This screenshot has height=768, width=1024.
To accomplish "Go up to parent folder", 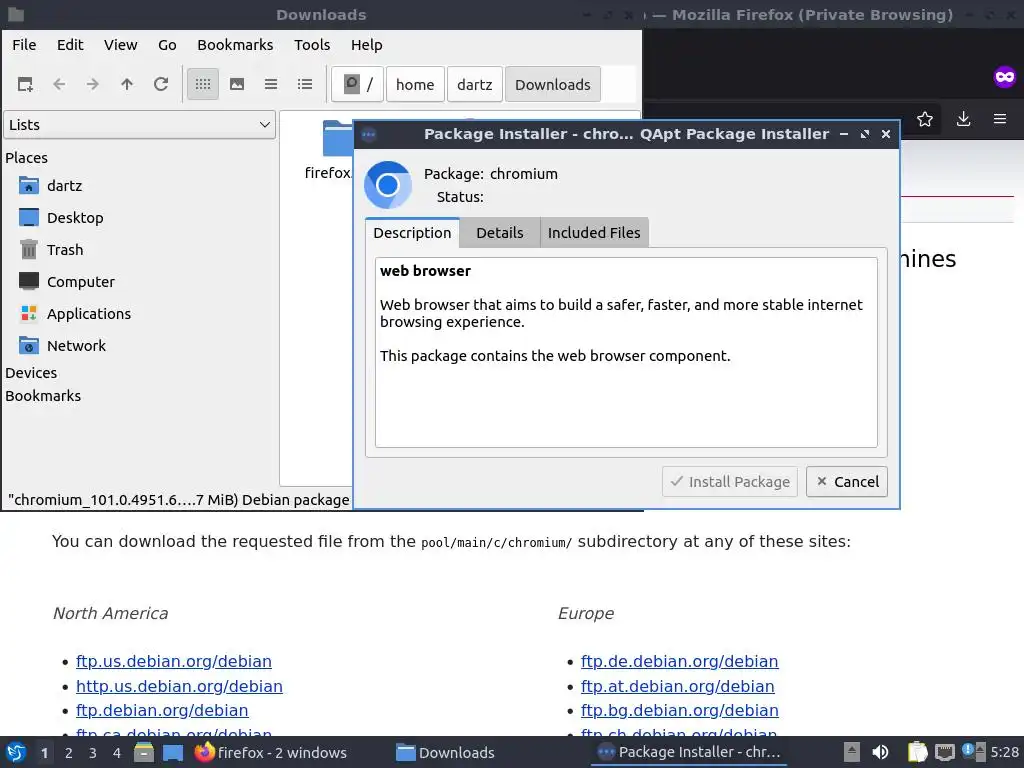I will pos(127,84).
